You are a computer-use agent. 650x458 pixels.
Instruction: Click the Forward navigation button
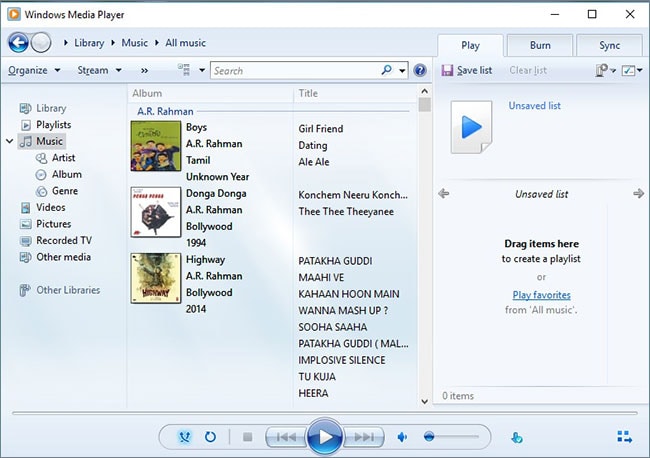pyautogui.click(x=41, y=42)
